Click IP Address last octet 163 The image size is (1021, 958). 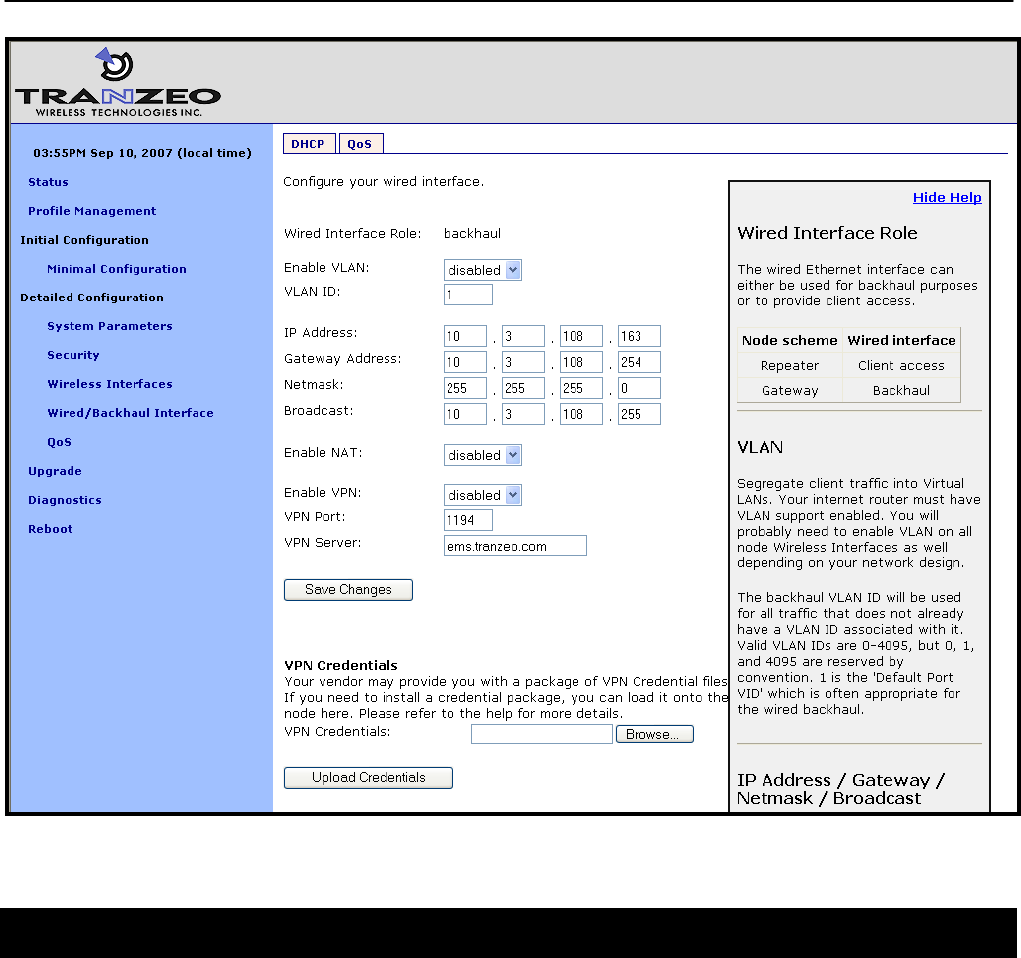coord(639,336)
